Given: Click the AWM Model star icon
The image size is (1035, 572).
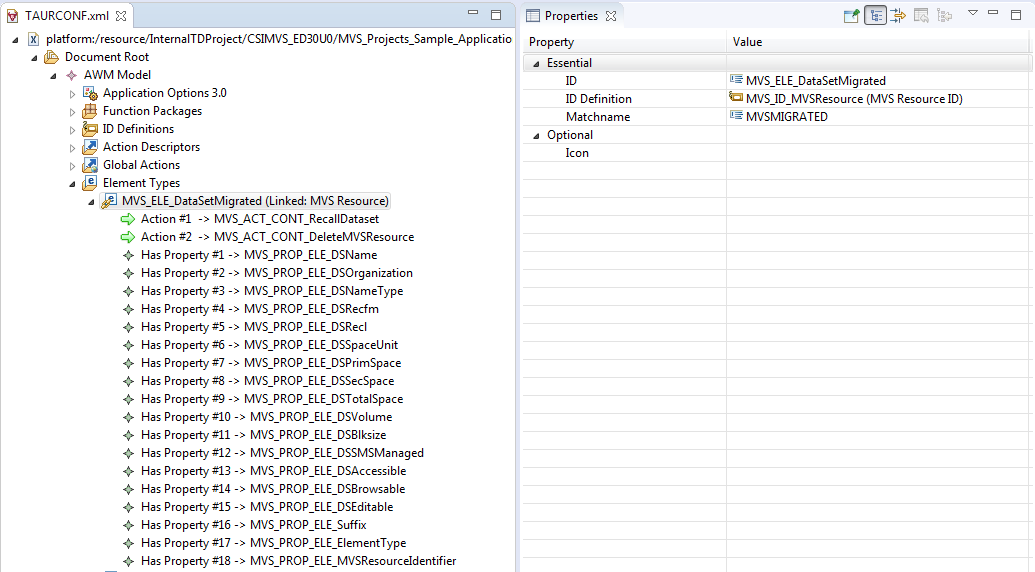Looking at the screenshot, I should [71, 75].
